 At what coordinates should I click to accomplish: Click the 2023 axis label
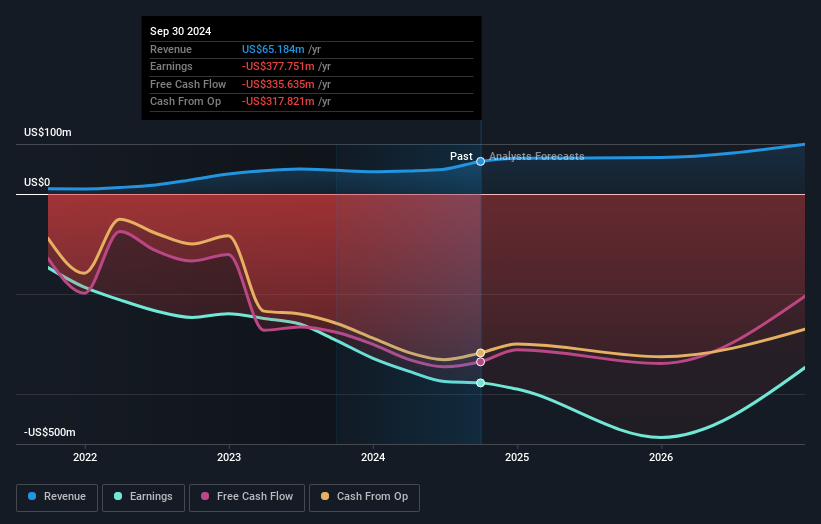click(x=229, y=458)
